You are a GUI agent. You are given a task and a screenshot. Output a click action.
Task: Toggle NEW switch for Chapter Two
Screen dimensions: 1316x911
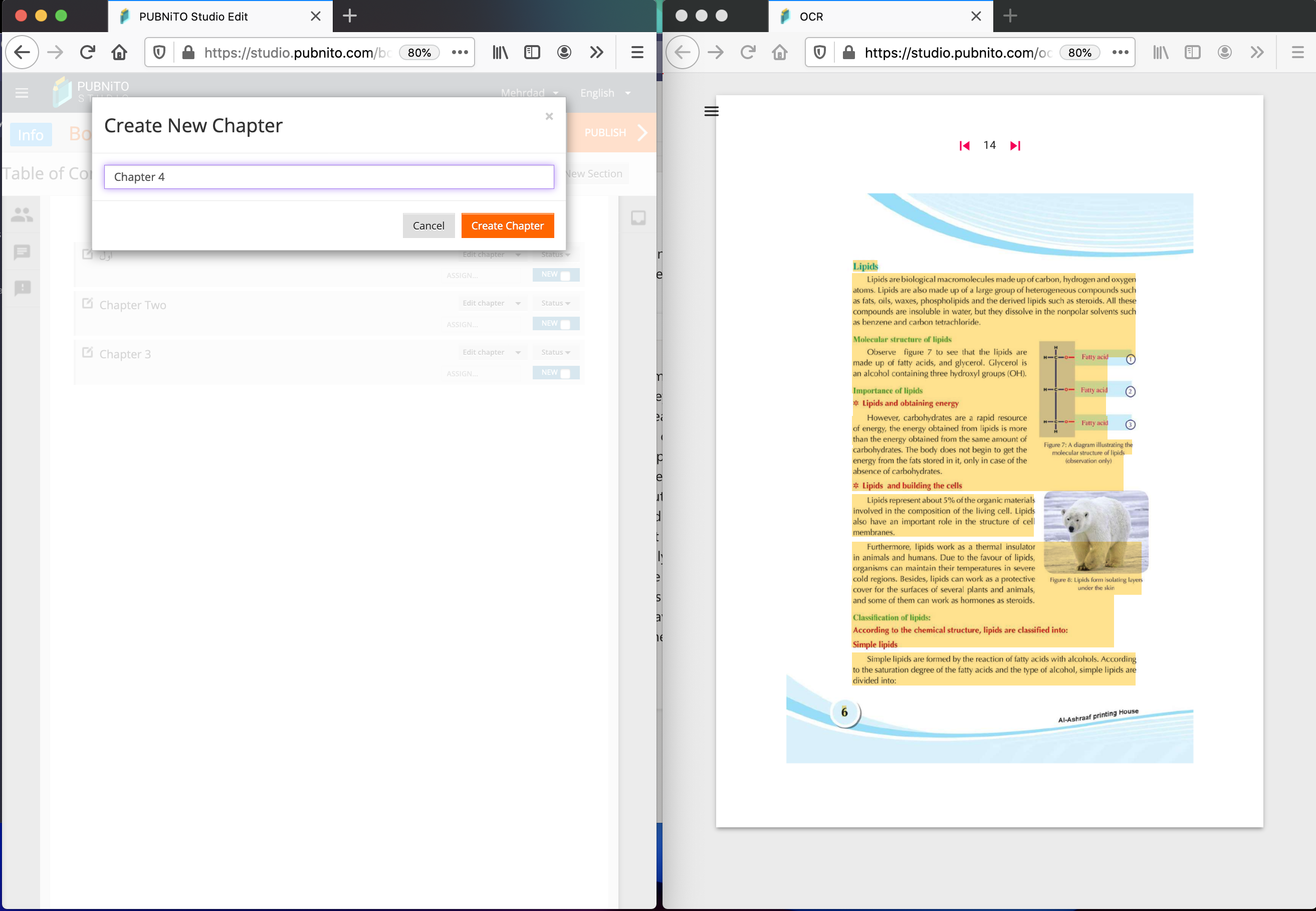coord(556,324)
